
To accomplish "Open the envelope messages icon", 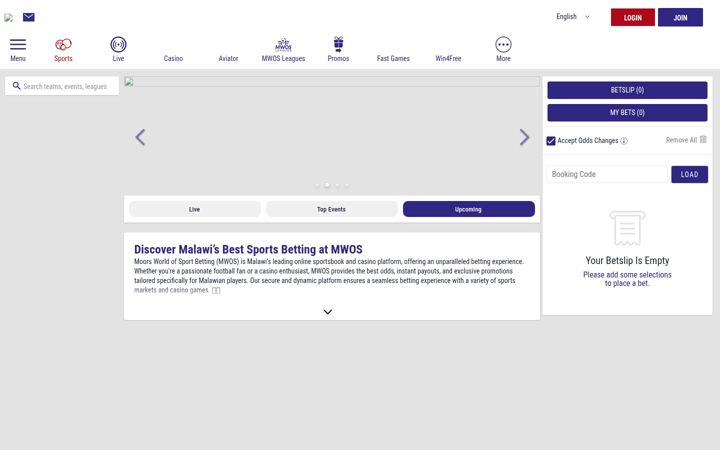I will pos(28,17).
